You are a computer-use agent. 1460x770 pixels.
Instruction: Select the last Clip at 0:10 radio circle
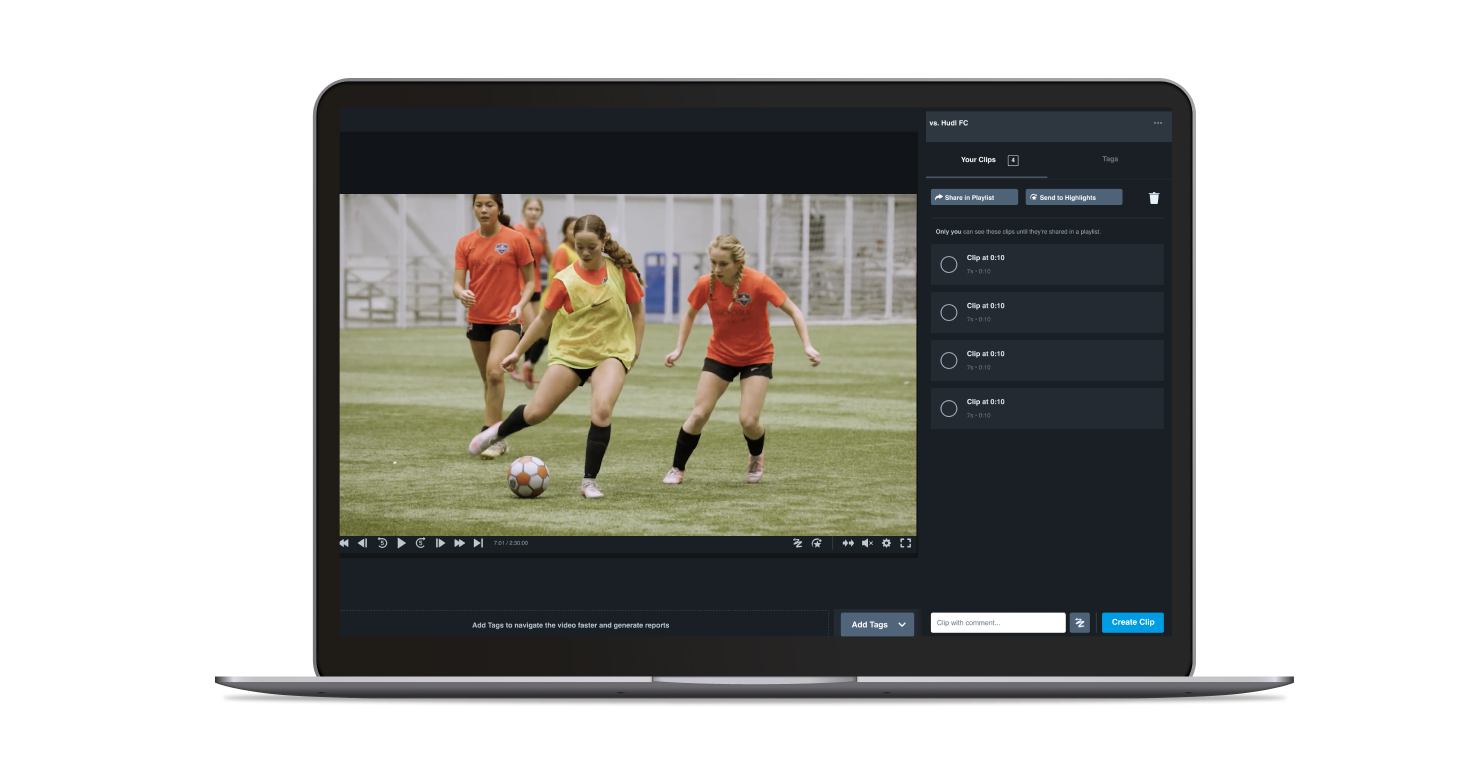[x=949, y=409]
